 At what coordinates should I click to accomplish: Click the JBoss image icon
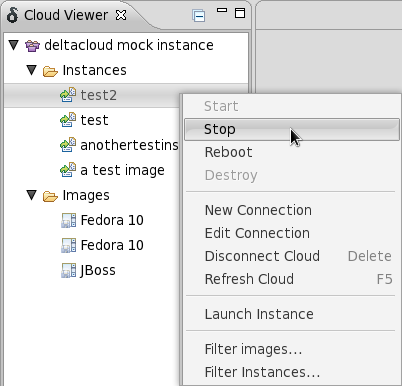click(69, 270)
